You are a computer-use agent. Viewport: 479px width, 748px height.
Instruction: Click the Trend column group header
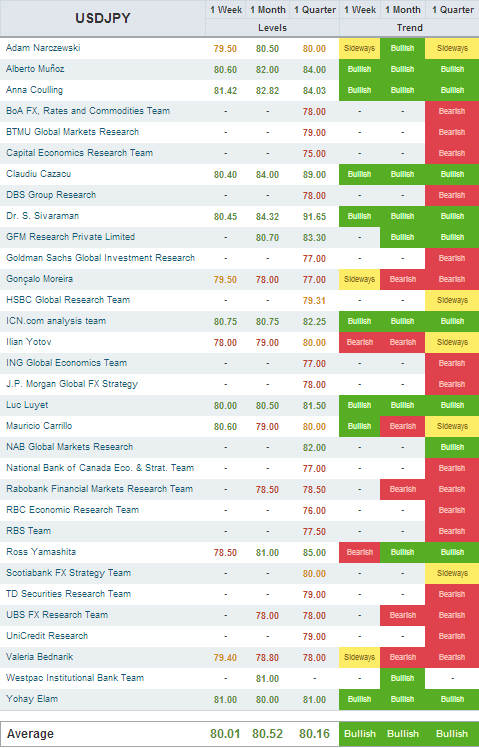(x=409, y=28)
